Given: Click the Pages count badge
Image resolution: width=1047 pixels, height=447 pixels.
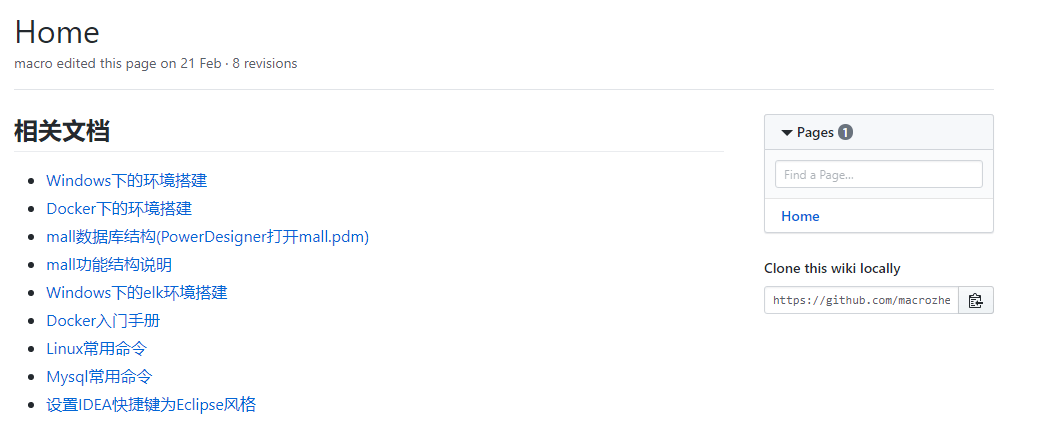Looking at the screenshot, I should [x=845, y=132].
